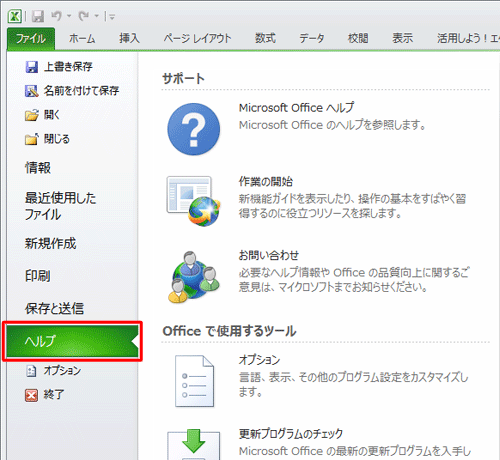Open Customize Quick Access Toolbar dropdown
Image resolution: width=500 pixels, height=460 pixels.
pyautogui.click(x=111, y=17)
